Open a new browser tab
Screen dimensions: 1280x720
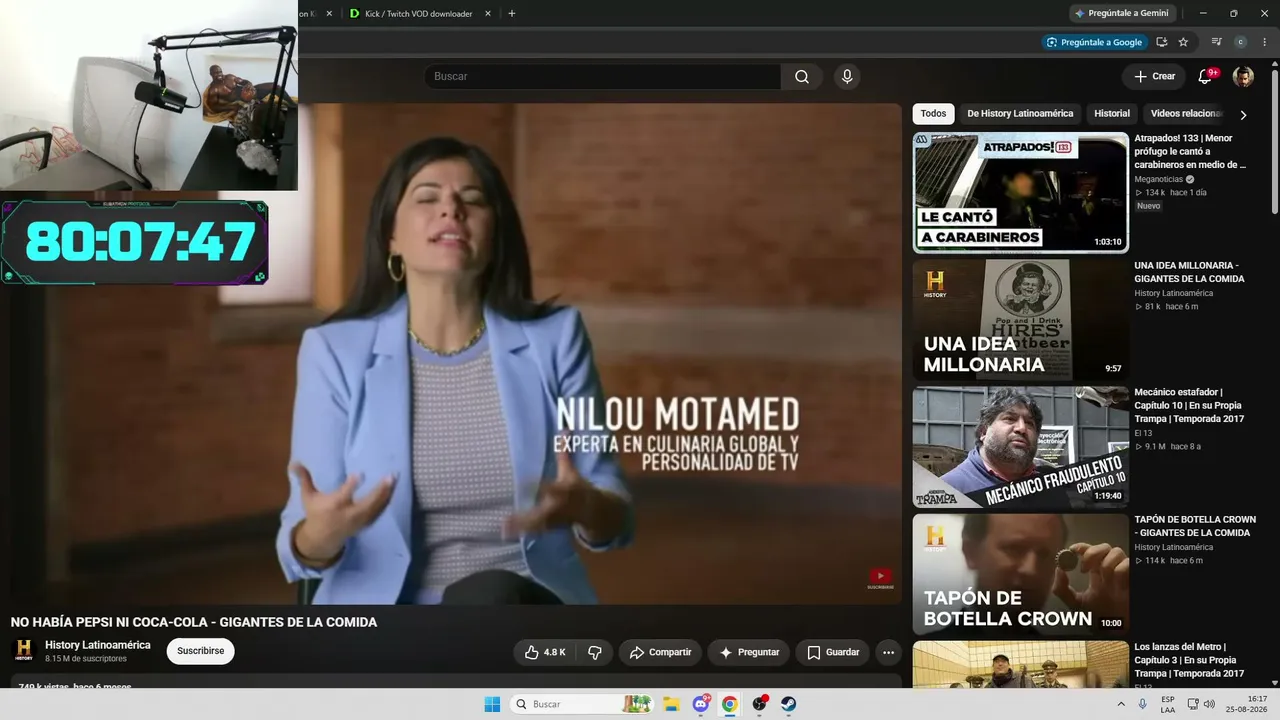(512, 14)
